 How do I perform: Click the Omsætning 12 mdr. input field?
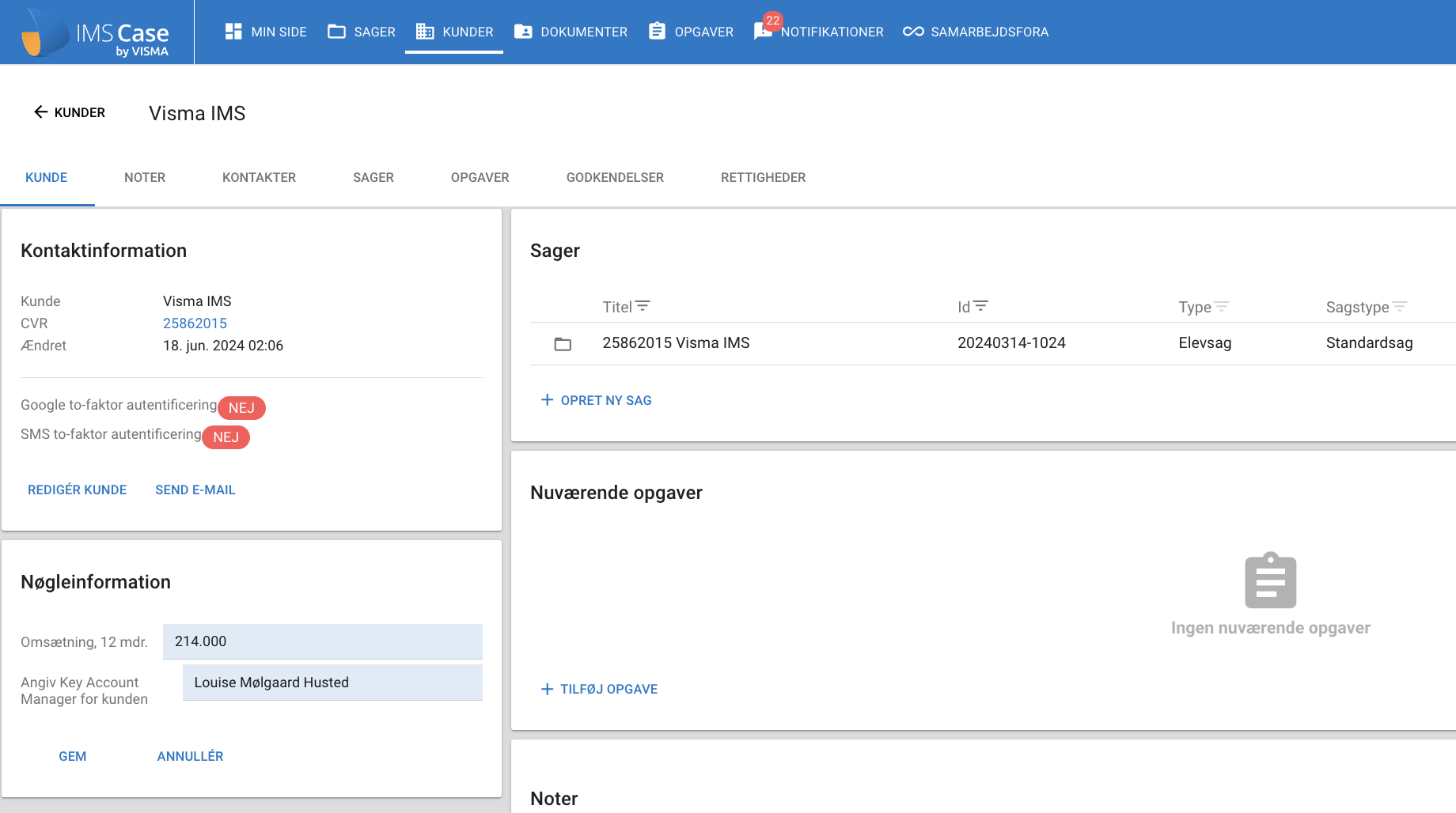323,641
